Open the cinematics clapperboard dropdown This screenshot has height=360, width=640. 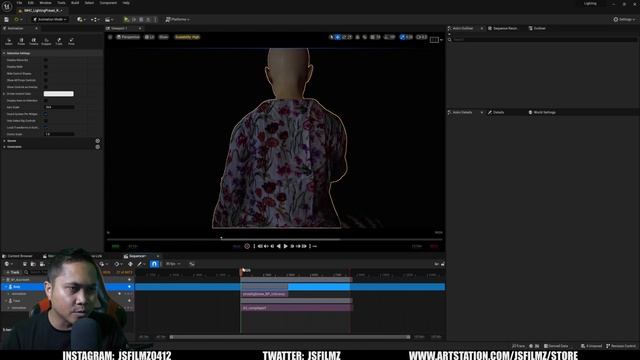[109, 19]
